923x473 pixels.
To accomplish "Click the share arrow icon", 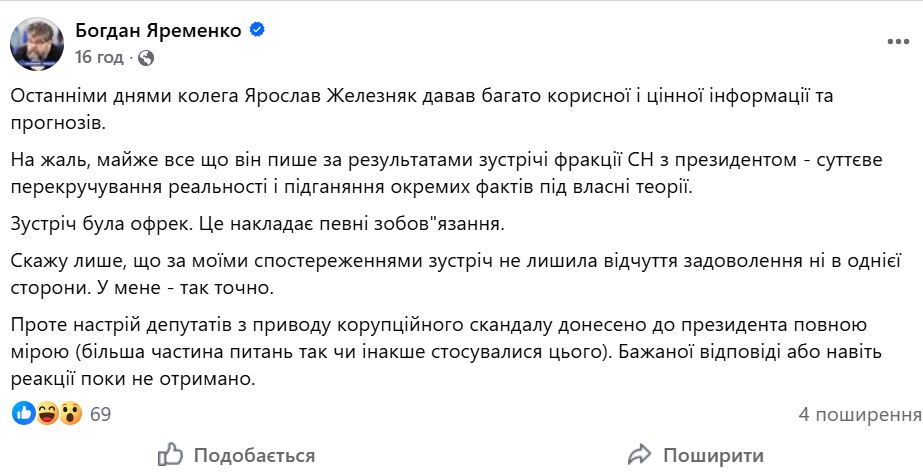I will point(639,455).
